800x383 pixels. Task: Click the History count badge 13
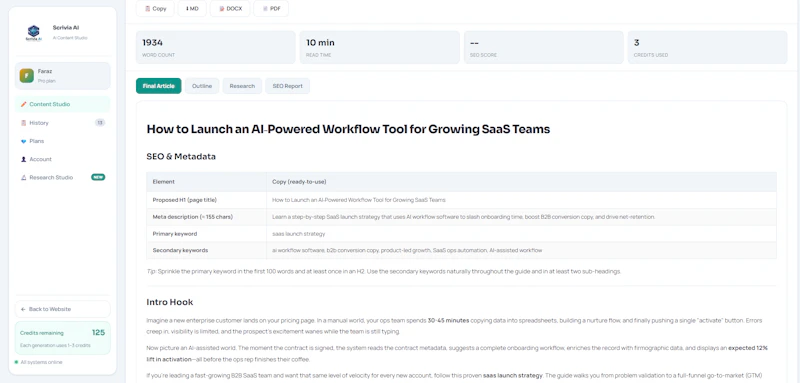point(100,123)
